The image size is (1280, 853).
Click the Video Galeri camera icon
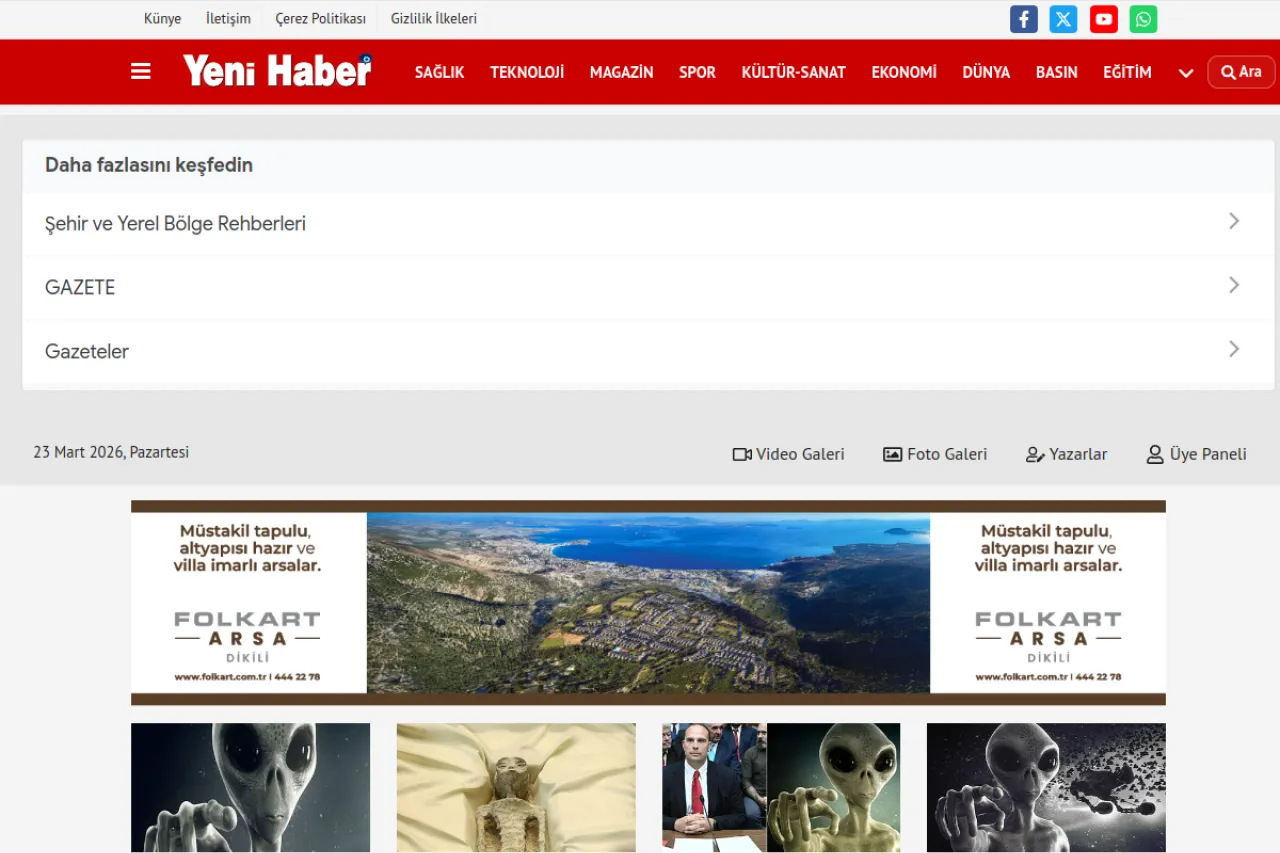pyautogui.click(x=742, y=453)
